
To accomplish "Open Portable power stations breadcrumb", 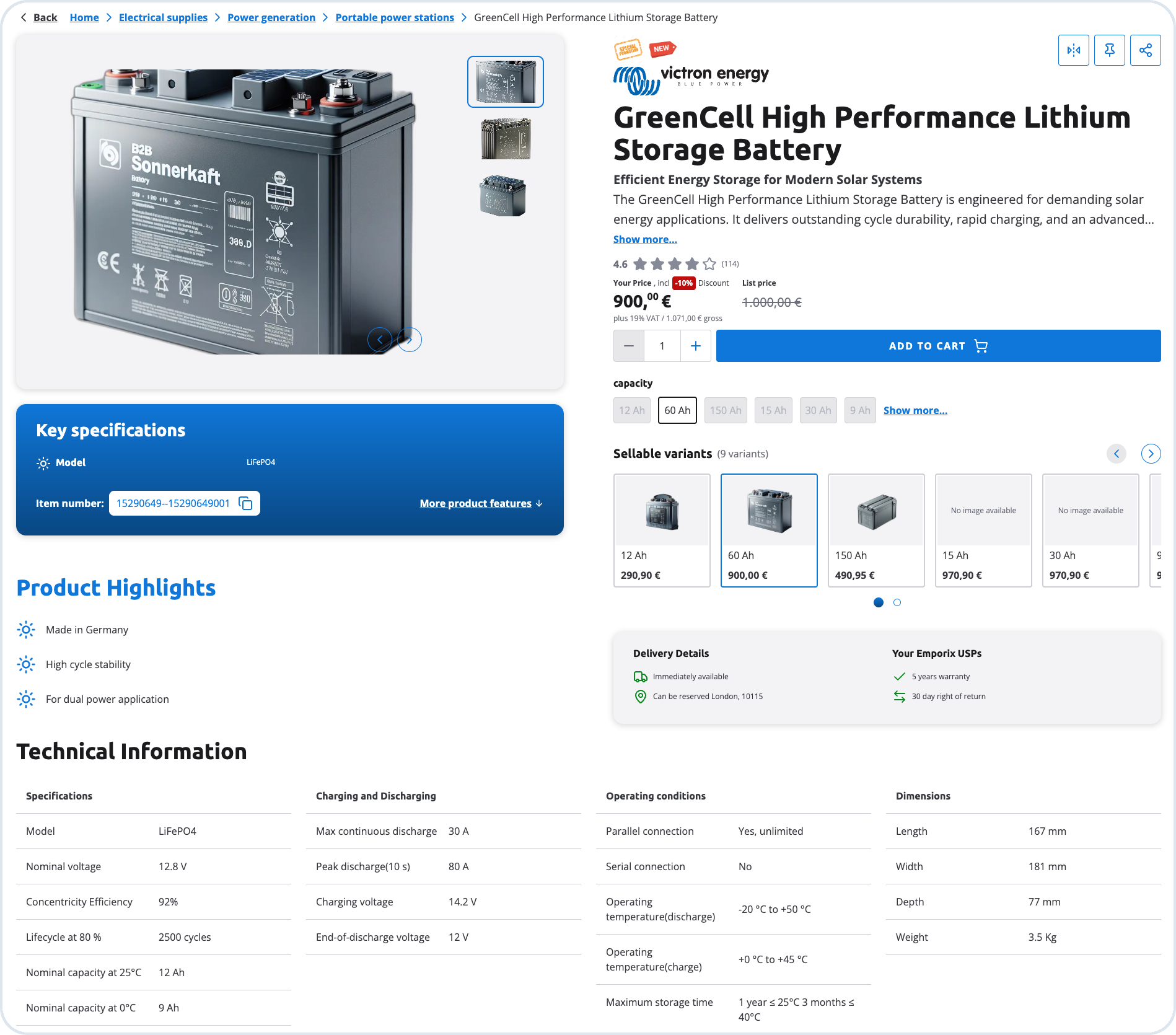I will pyautogui.click(x=395, y=17).
